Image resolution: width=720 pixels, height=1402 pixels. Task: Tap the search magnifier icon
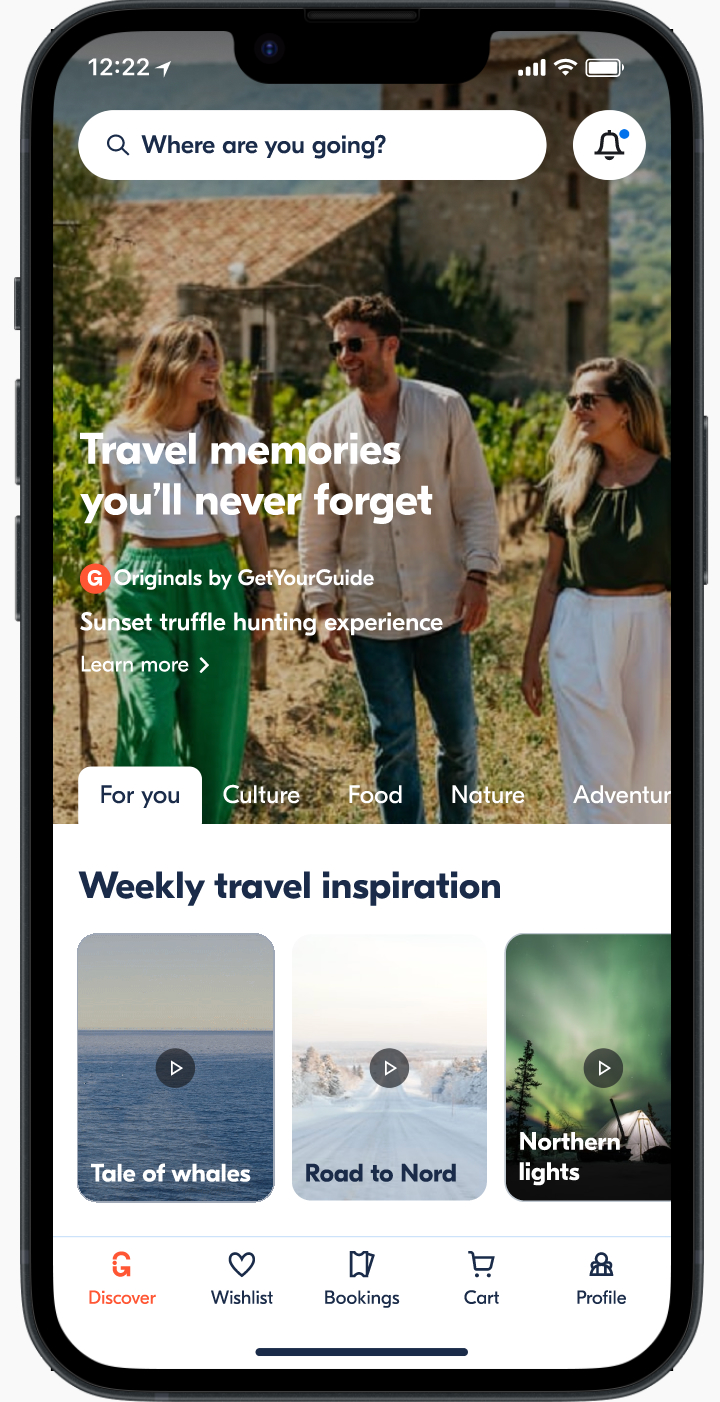click(118, 146)
